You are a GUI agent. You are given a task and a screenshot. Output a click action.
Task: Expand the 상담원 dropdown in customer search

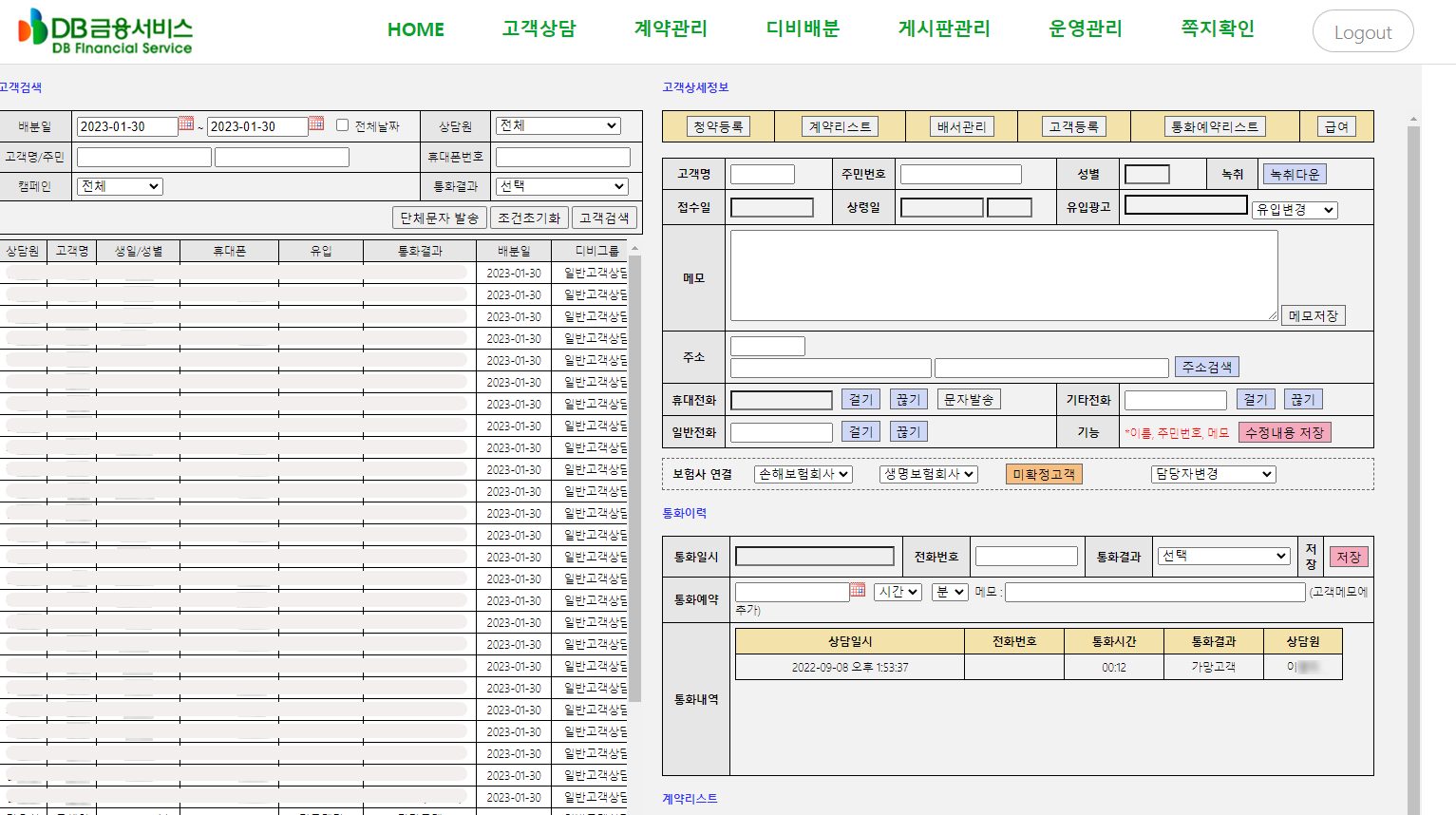click(x=558, y=125)
